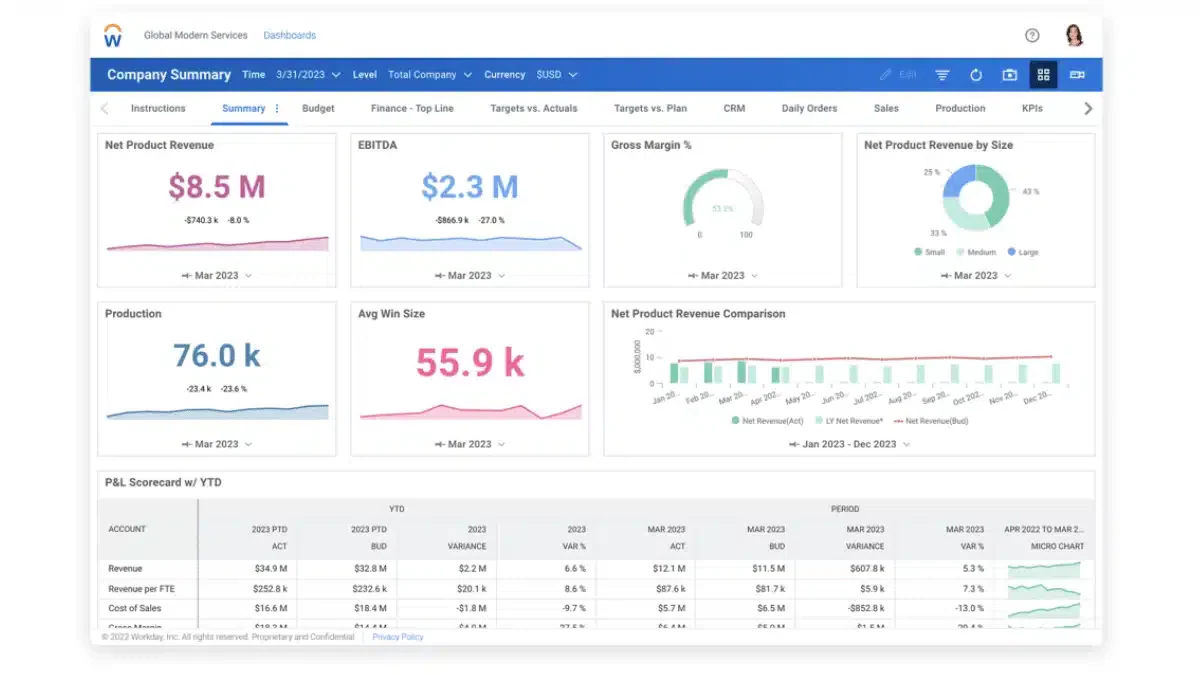
Task: Go to the Daily Orders tab
Action: pos(810,108)
